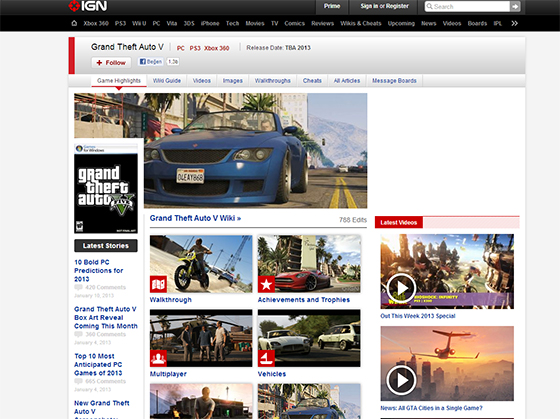Switch to the Message Boards tab

(x=394, y=81)
